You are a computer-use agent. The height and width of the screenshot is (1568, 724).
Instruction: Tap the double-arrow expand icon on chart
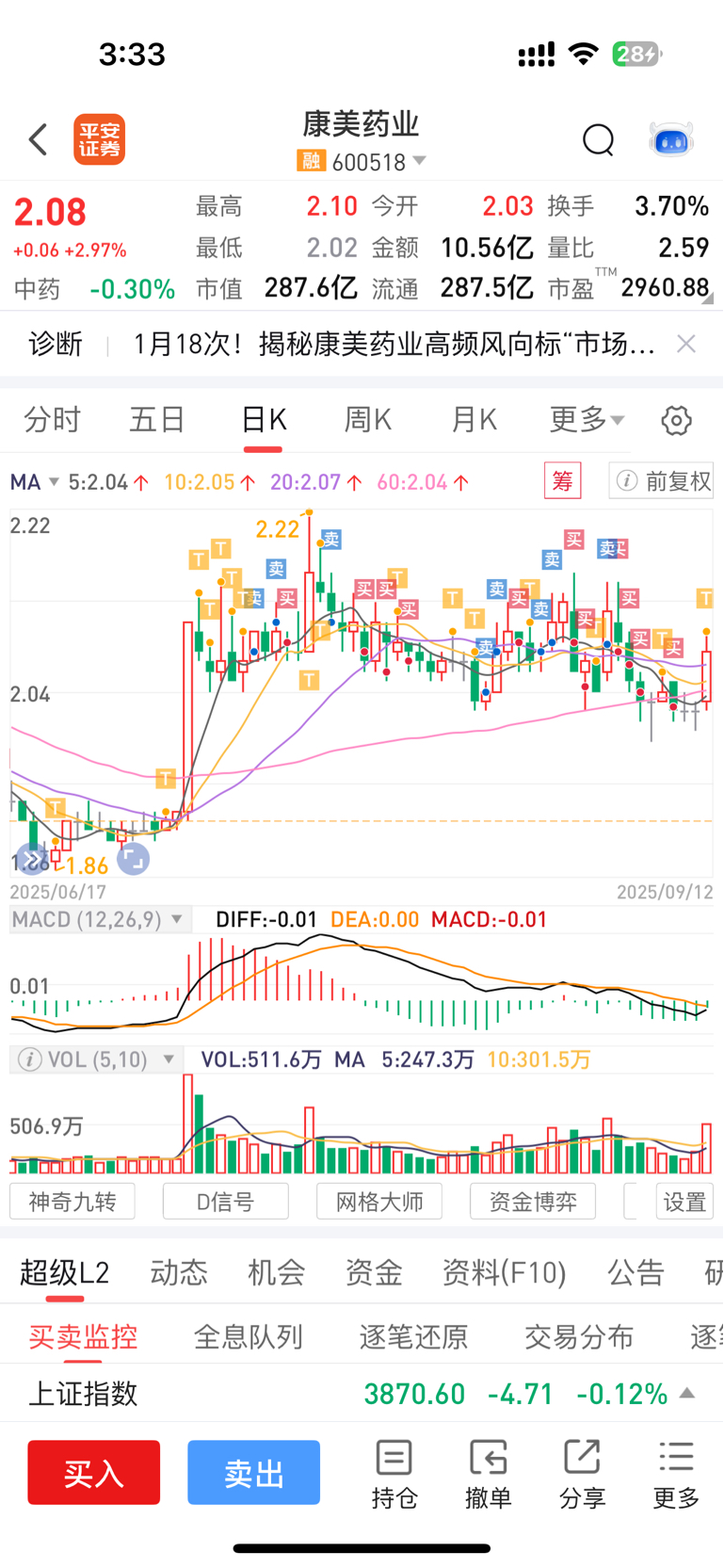click(x=31, y=859)
